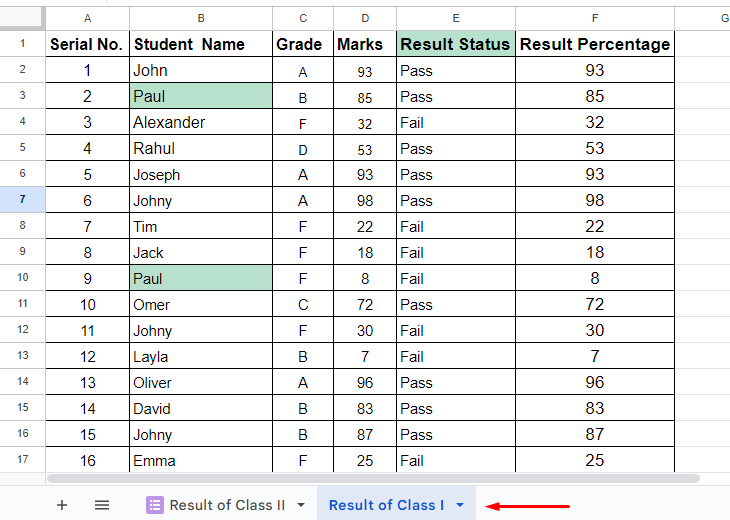The width and height of the screenshot is (730, 520).
Task: Add a new sheet with plus icon
Action: [x=62, y=505]
